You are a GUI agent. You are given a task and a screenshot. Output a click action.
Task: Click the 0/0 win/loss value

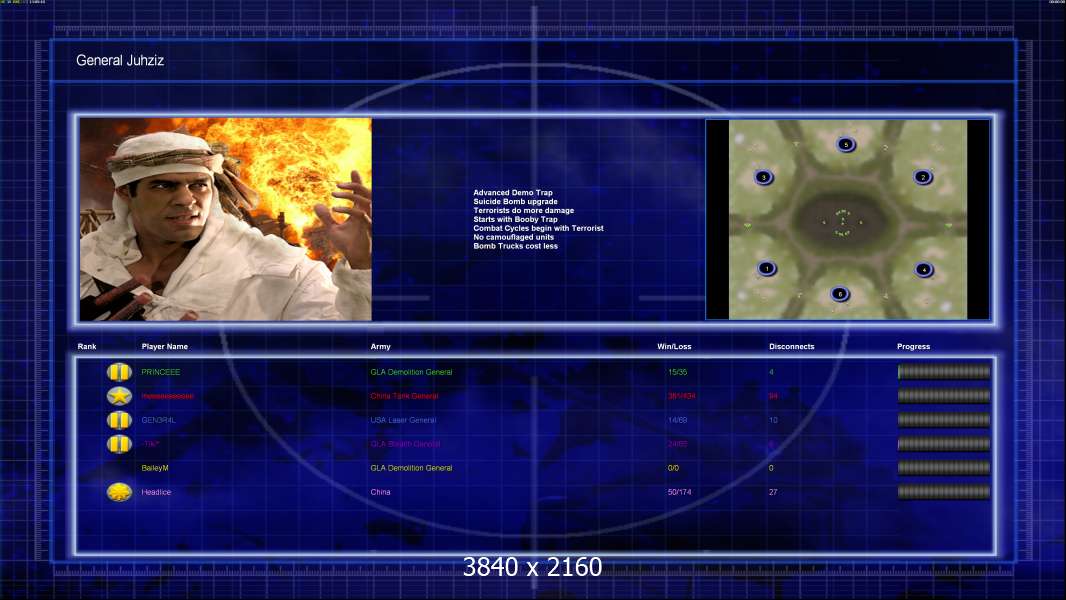673,468
